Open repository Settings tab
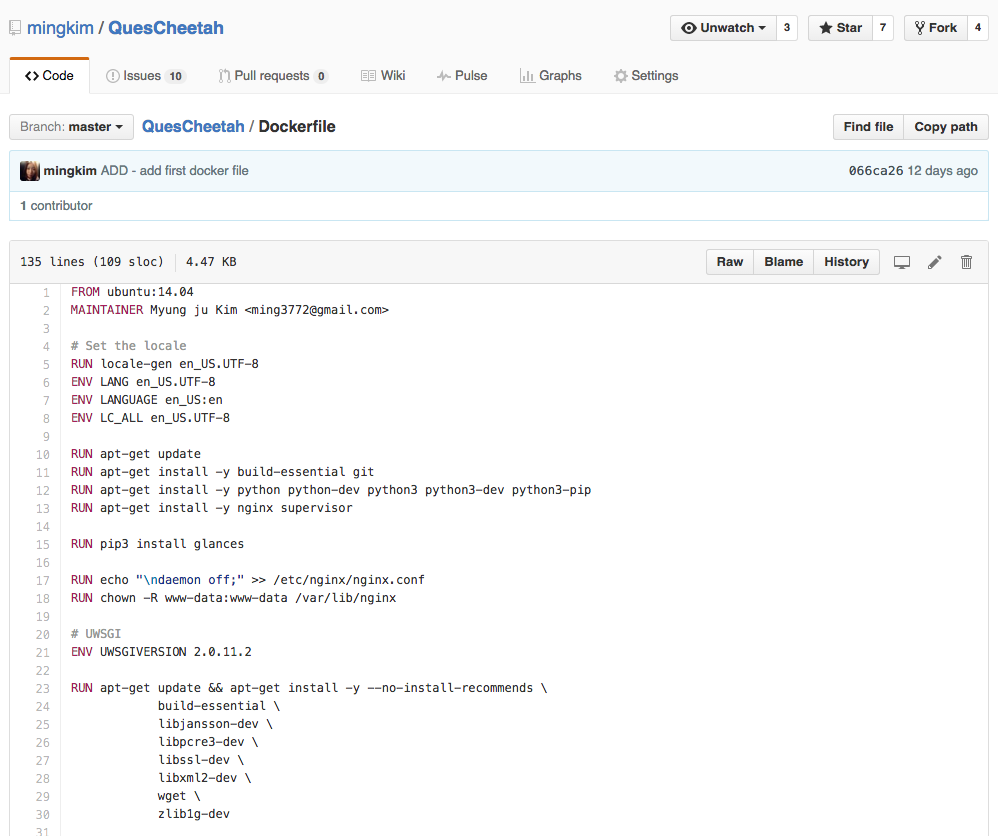Image resolution: width=998 pixels, height=836 pixels. (646, 76)
